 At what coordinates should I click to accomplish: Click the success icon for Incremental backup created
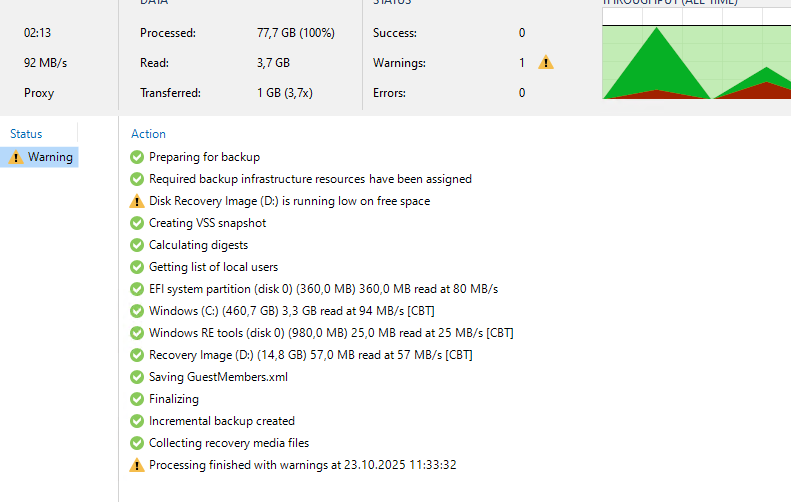point(137,421)
